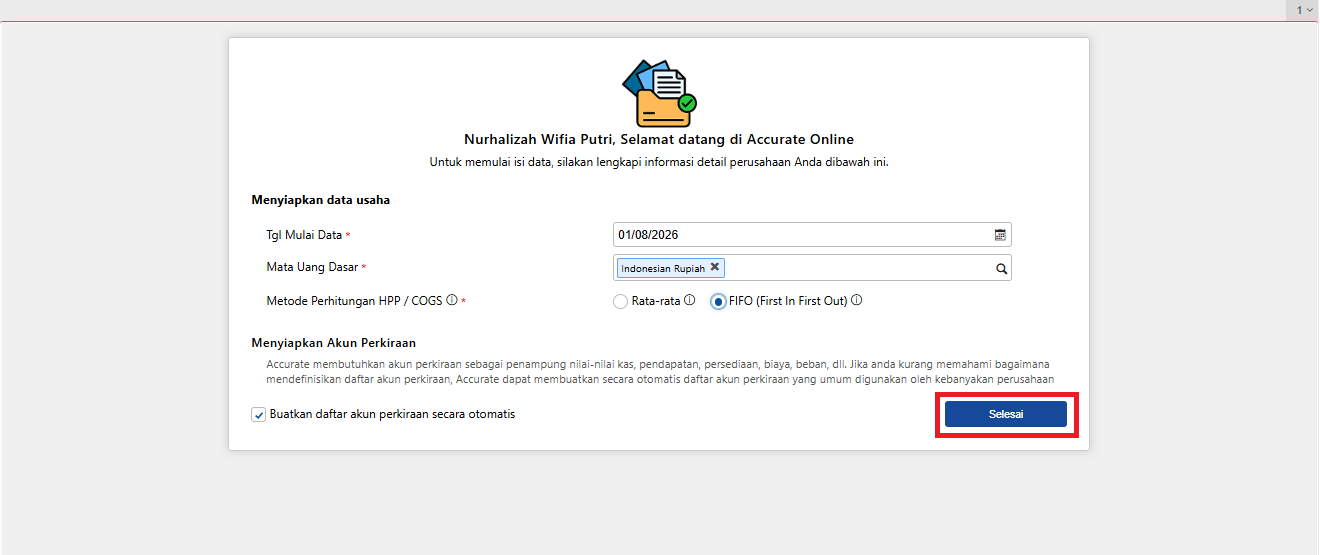Click inside the Mata Uang Dasar field
Image resolution: width=1320 pixels, height=555 pixels.
click(x=812, y=268)
